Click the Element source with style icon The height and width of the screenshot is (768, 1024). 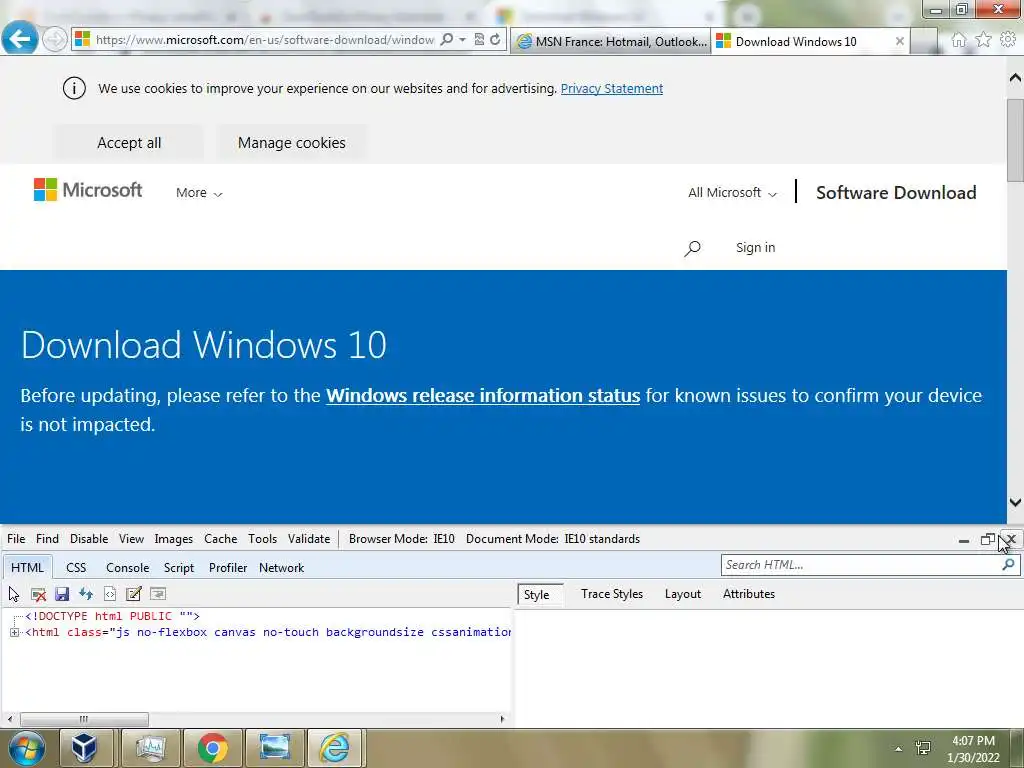[x=110, y=594]
